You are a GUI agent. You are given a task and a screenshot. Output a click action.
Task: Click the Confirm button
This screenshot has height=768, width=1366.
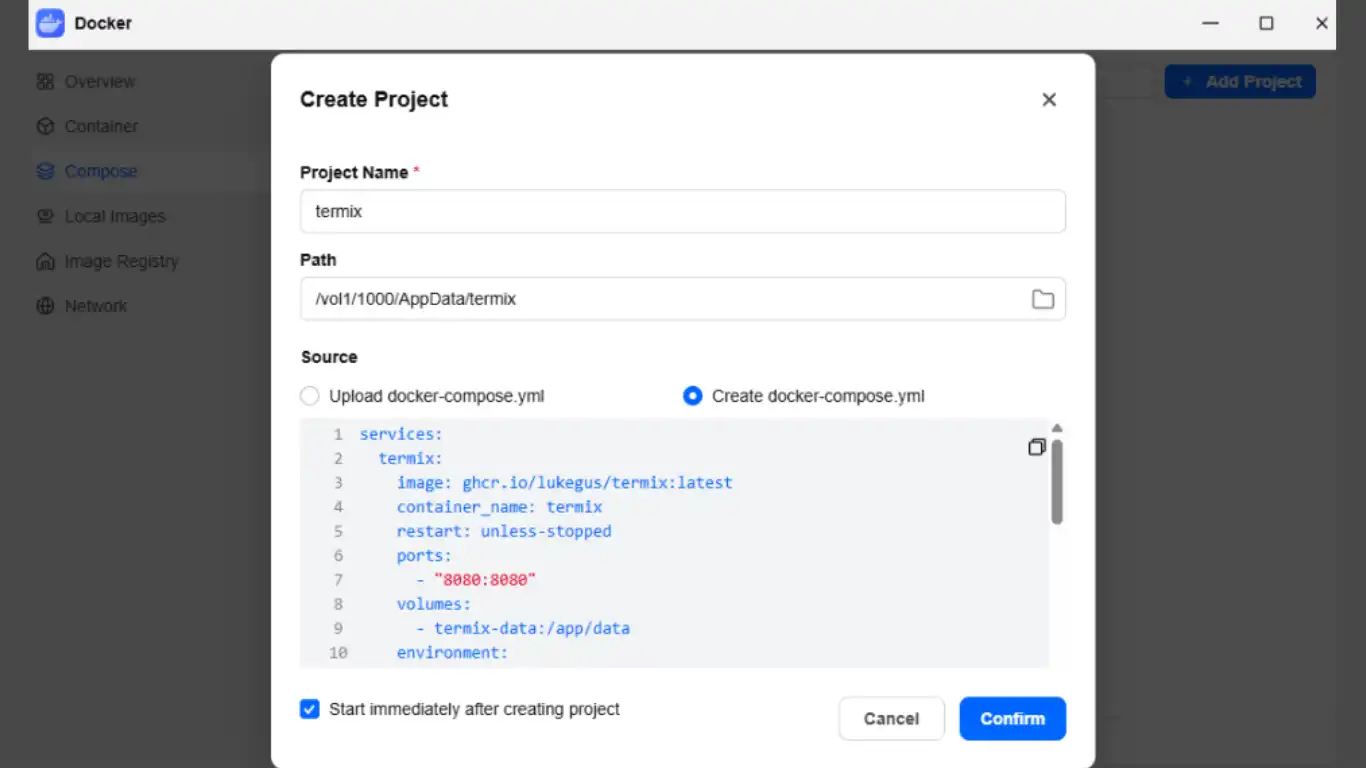(1013, 719)
